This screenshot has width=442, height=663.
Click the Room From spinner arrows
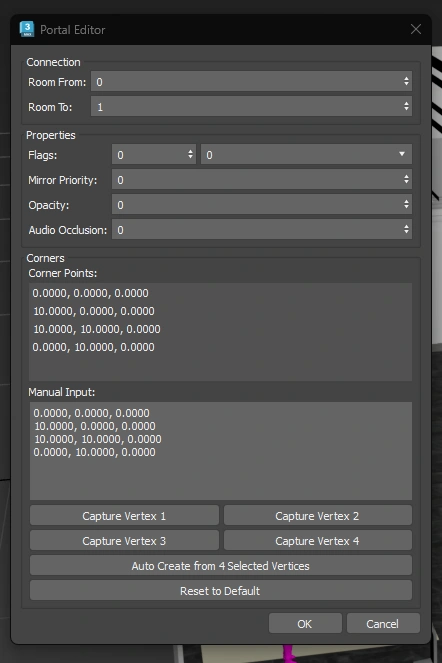(x=406, y=82)
